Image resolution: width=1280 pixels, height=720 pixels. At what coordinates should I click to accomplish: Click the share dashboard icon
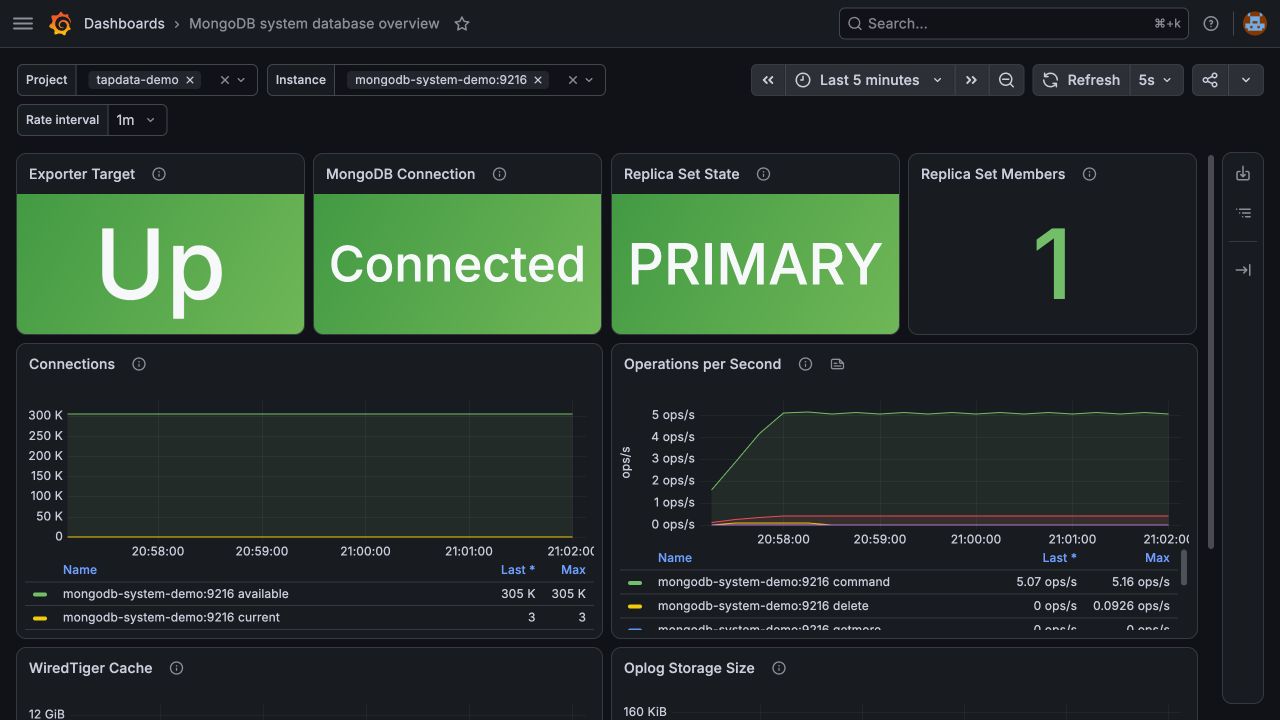click(1210, 80)
